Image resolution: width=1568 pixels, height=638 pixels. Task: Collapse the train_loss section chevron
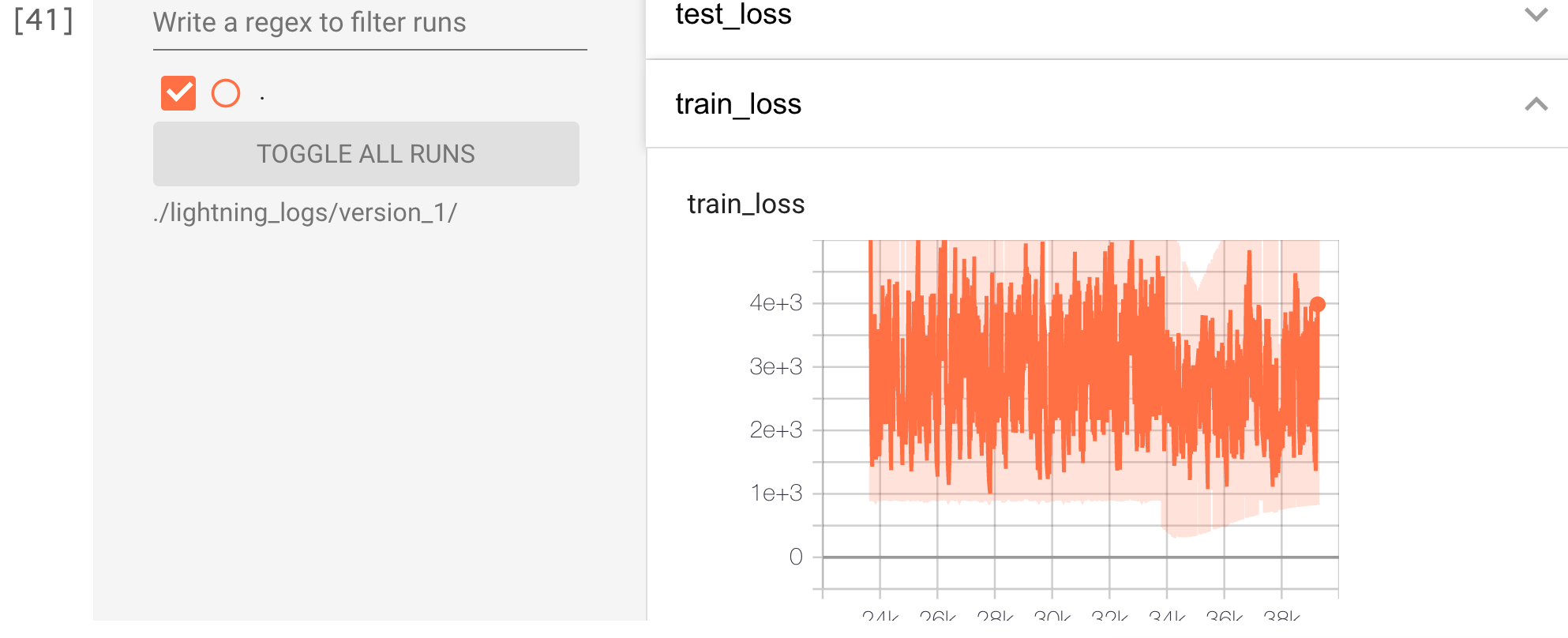pos(1536,104)
